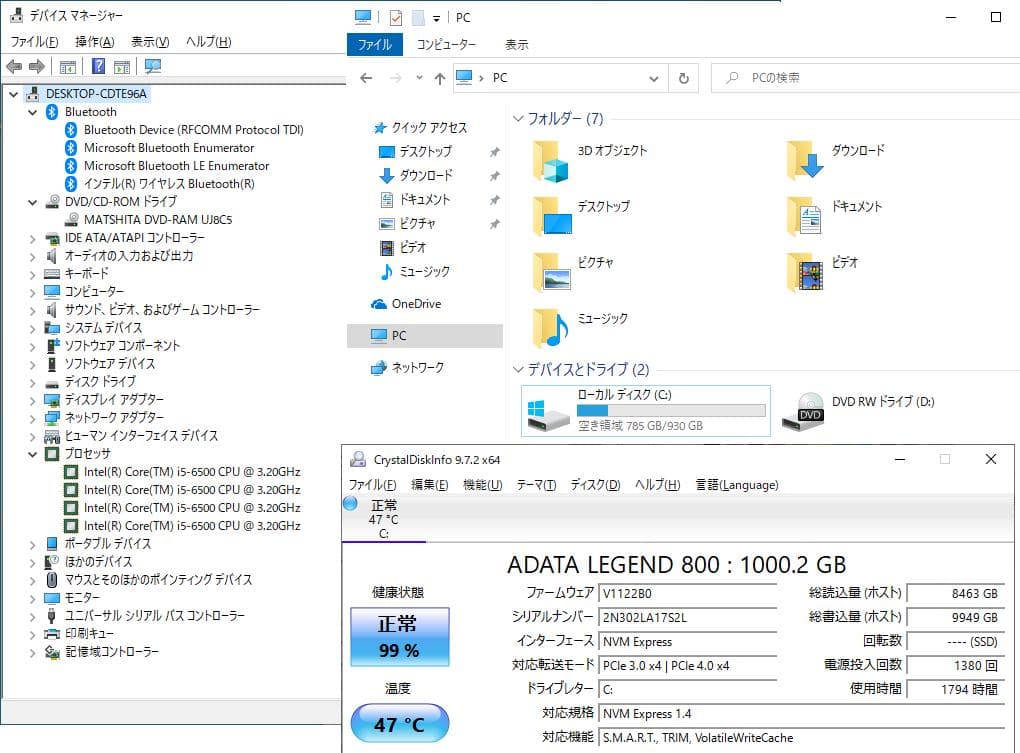This screenshot has width=1020, height=753.
Task: Click the help (?) icon in Device Manager toolbar
Action: click(100, 66)
